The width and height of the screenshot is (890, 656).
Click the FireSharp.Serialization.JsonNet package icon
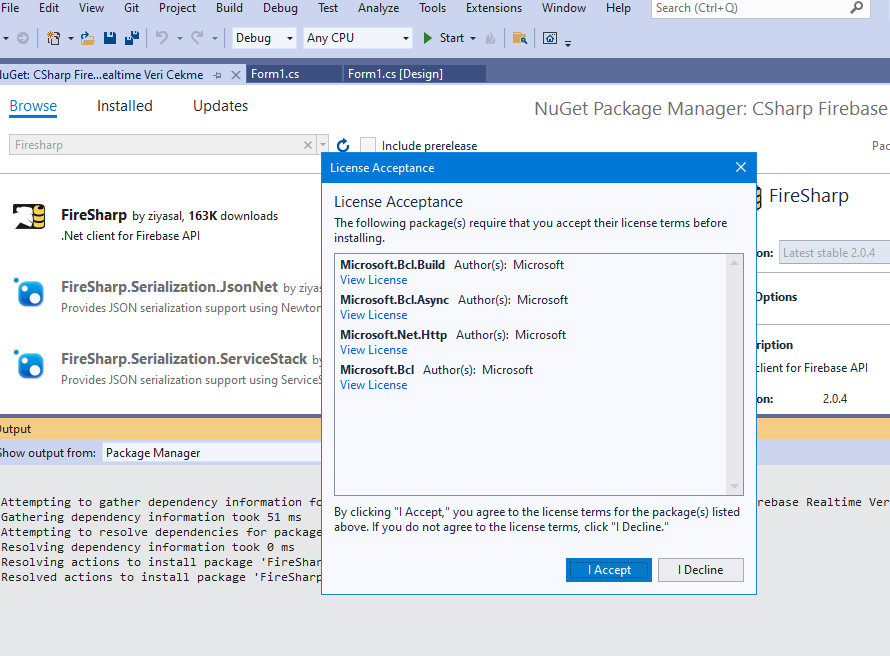pyautogui.click(x=30, y=292)
